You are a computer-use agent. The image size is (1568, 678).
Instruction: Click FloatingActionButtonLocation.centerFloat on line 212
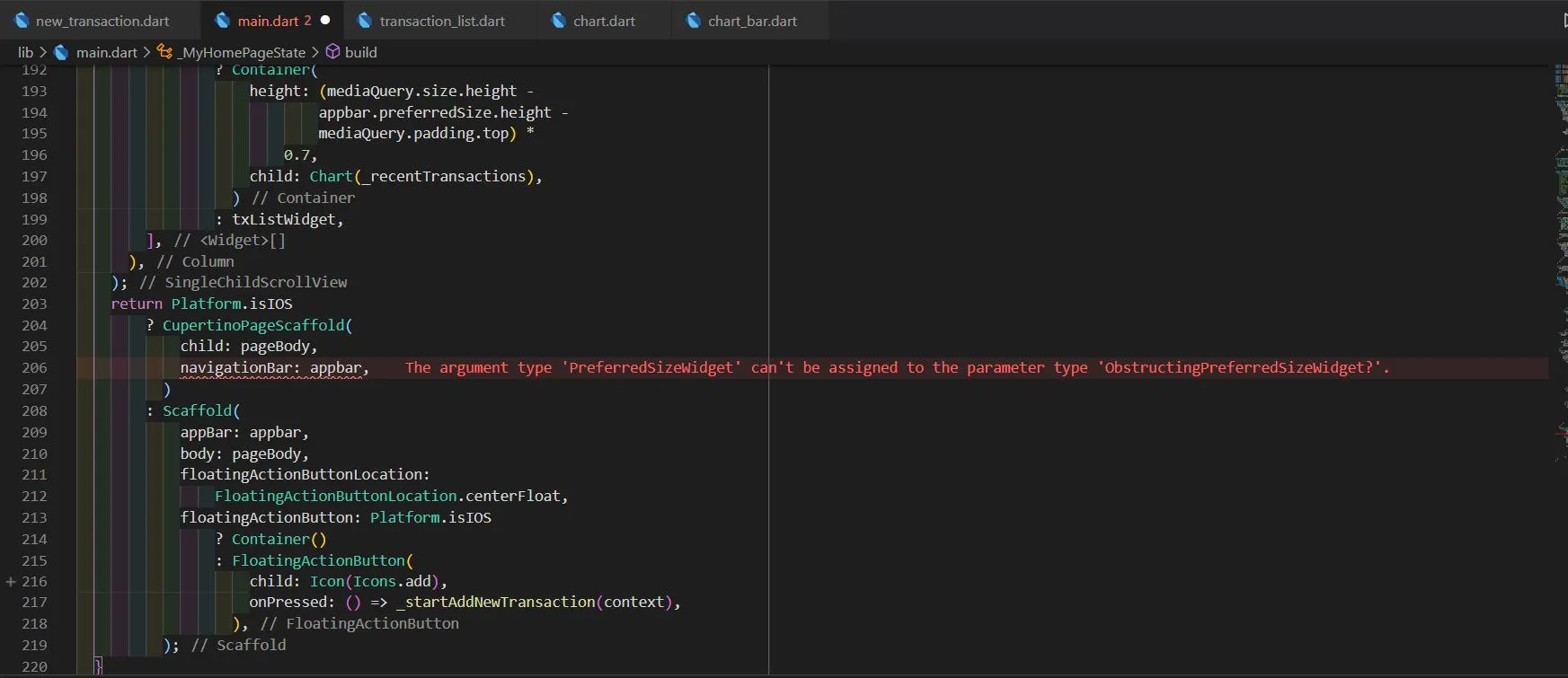(x=387, y=496)
